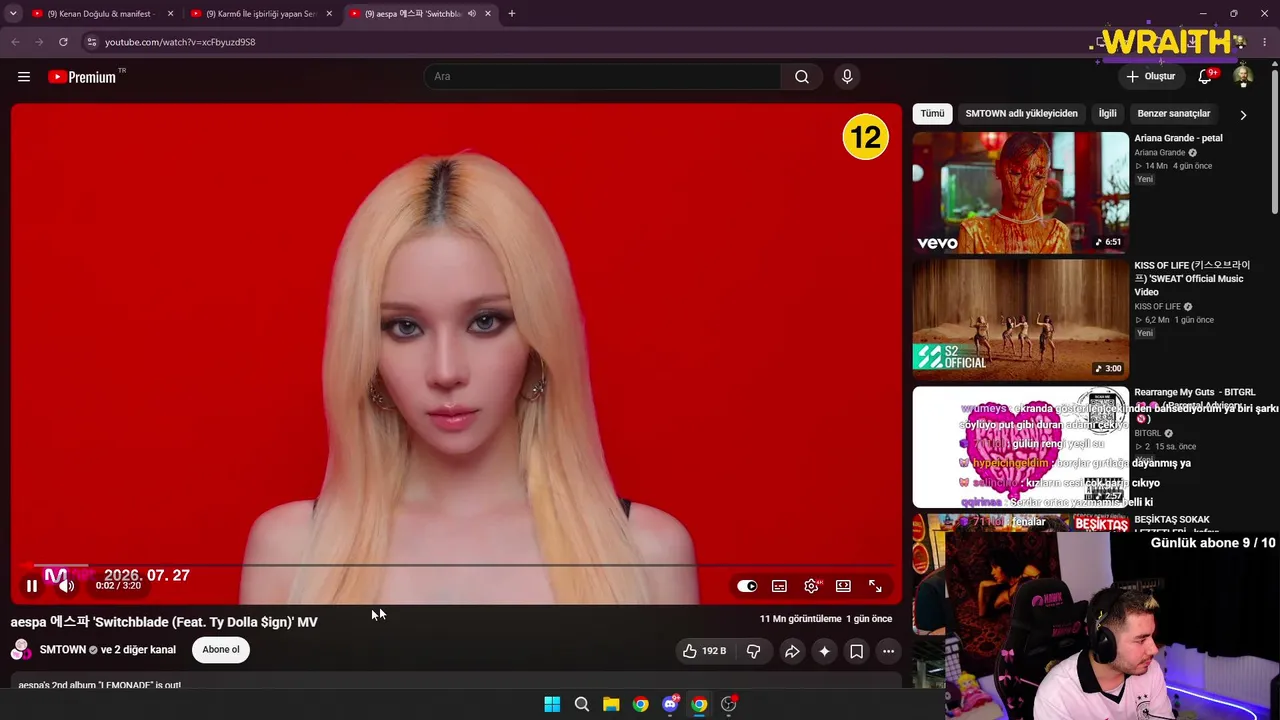This screenshot has height=720, width=1280.
Task: Open a new browser tab
Action: [x=512, y=14]
